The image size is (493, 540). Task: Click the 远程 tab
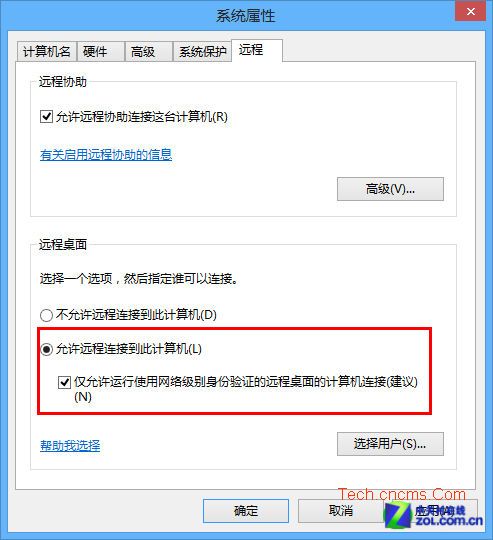[x=257, y=50]
